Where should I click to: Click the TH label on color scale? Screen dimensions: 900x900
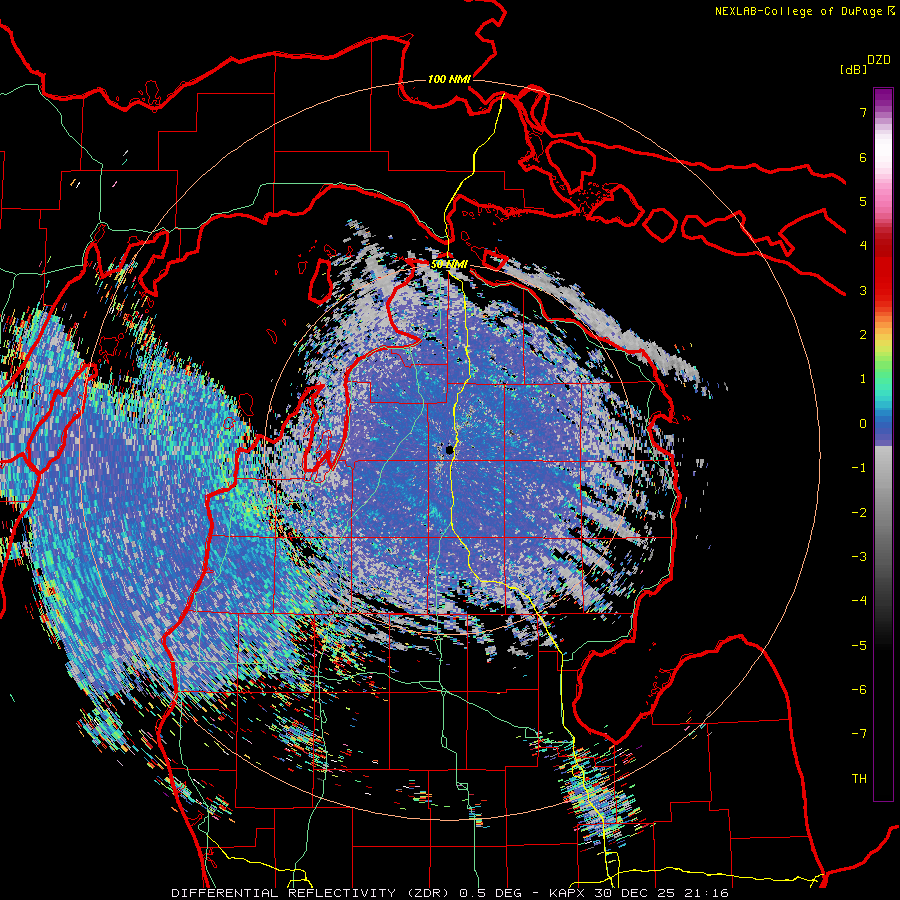859,779
